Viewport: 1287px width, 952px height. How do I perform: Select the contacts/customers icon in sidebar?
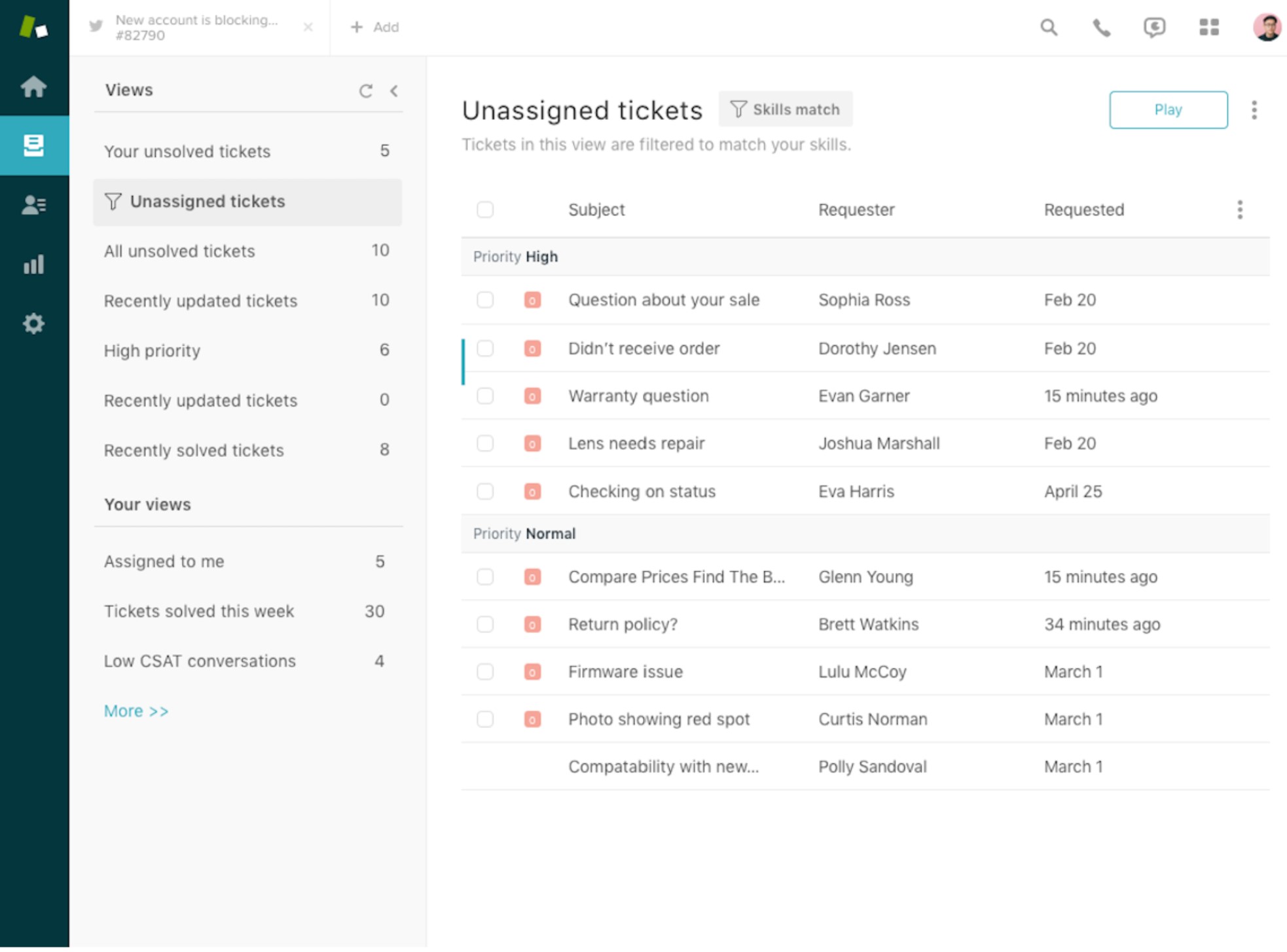click(x=35, y=205)
